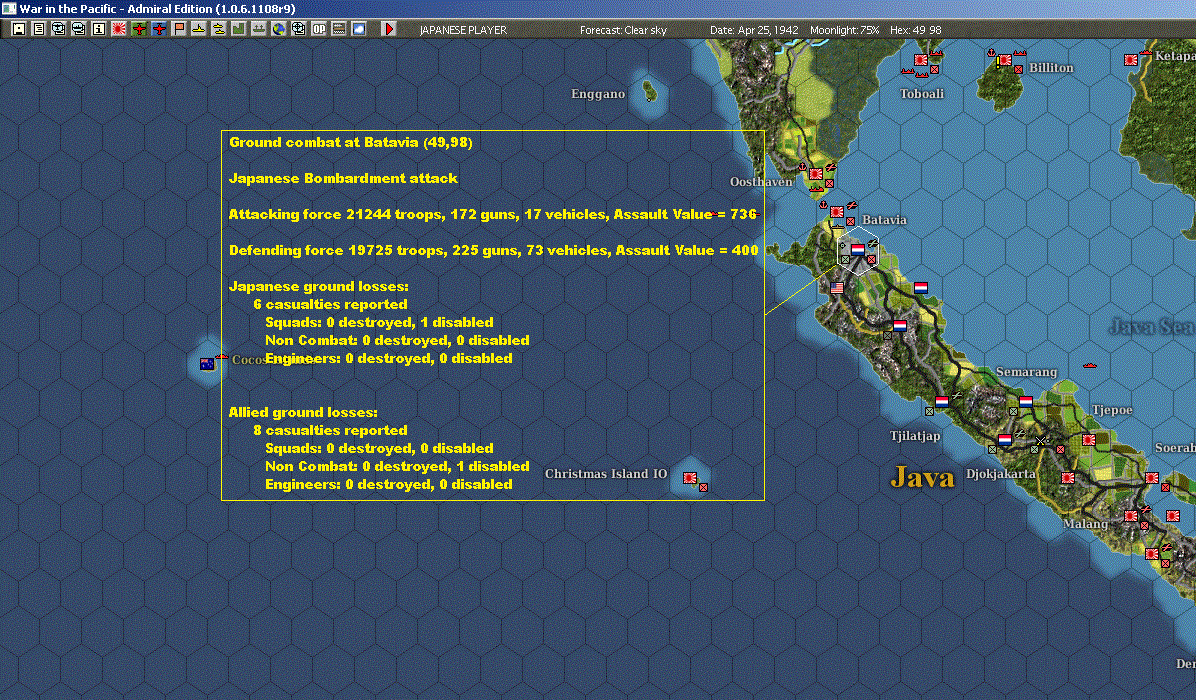Select the Japanese flag at Oosthaven
Viewport: 1196px width, 700px height.
(816, 174)
